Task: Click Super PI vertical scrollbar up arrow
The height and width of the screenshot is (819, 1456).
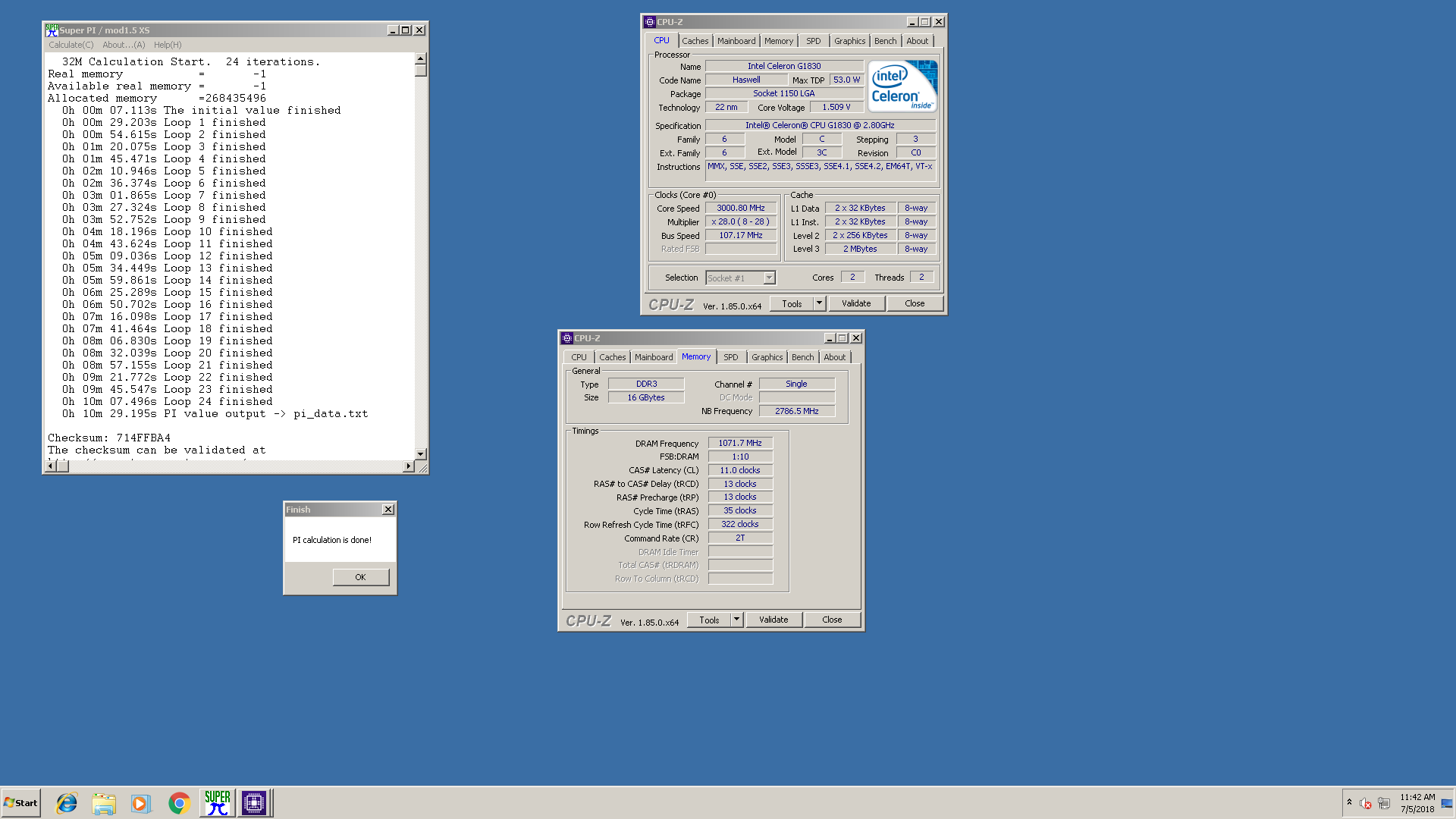Action: [420, 58]
